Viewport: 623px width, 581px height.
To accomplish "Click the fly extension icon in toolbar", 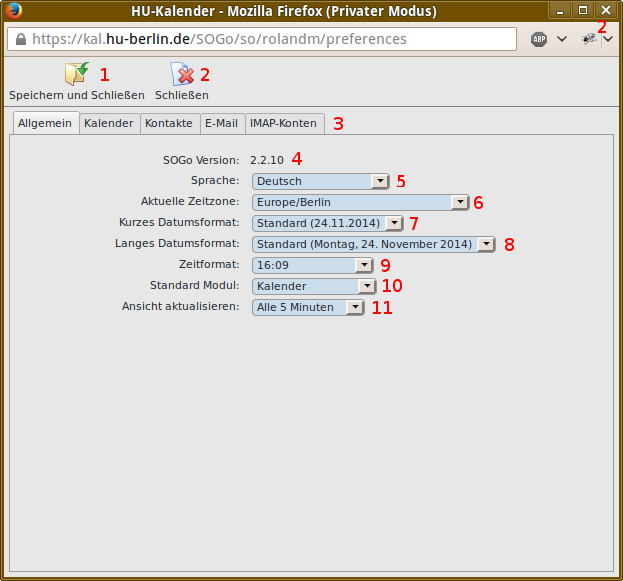I will 589,39.
